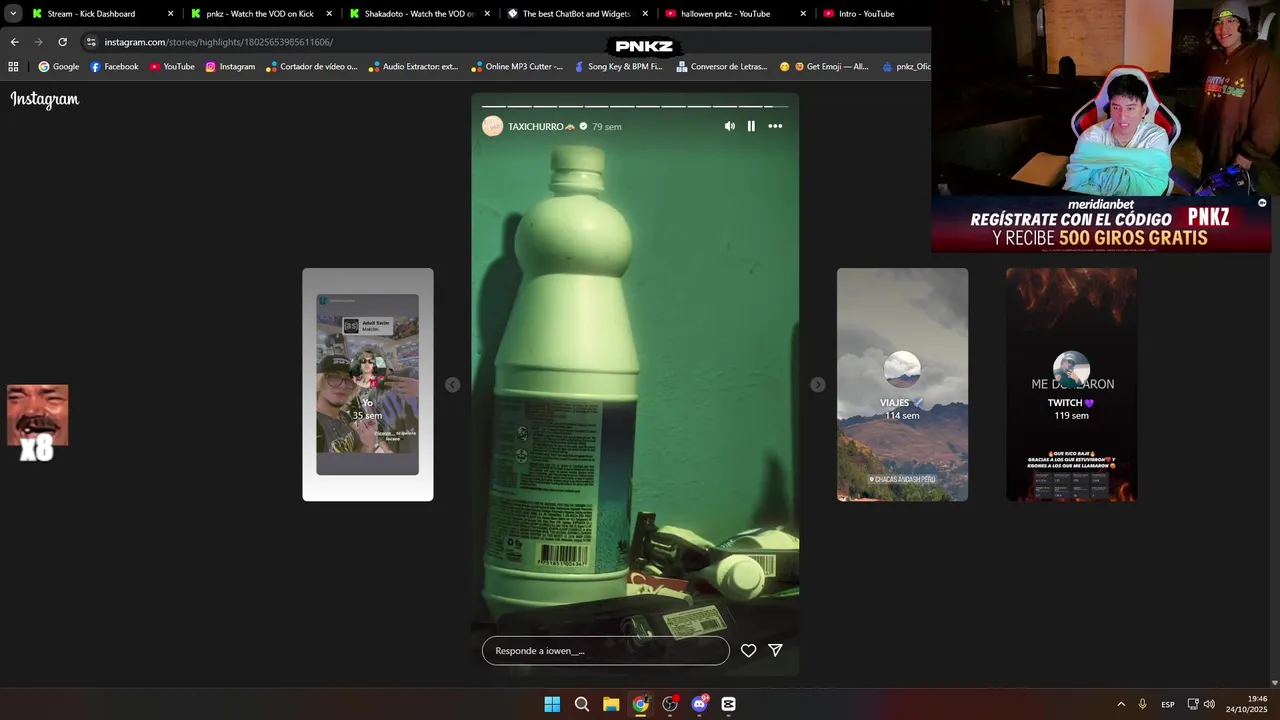
Task: Go to next story arrow
Action: (x=818, y=385)
